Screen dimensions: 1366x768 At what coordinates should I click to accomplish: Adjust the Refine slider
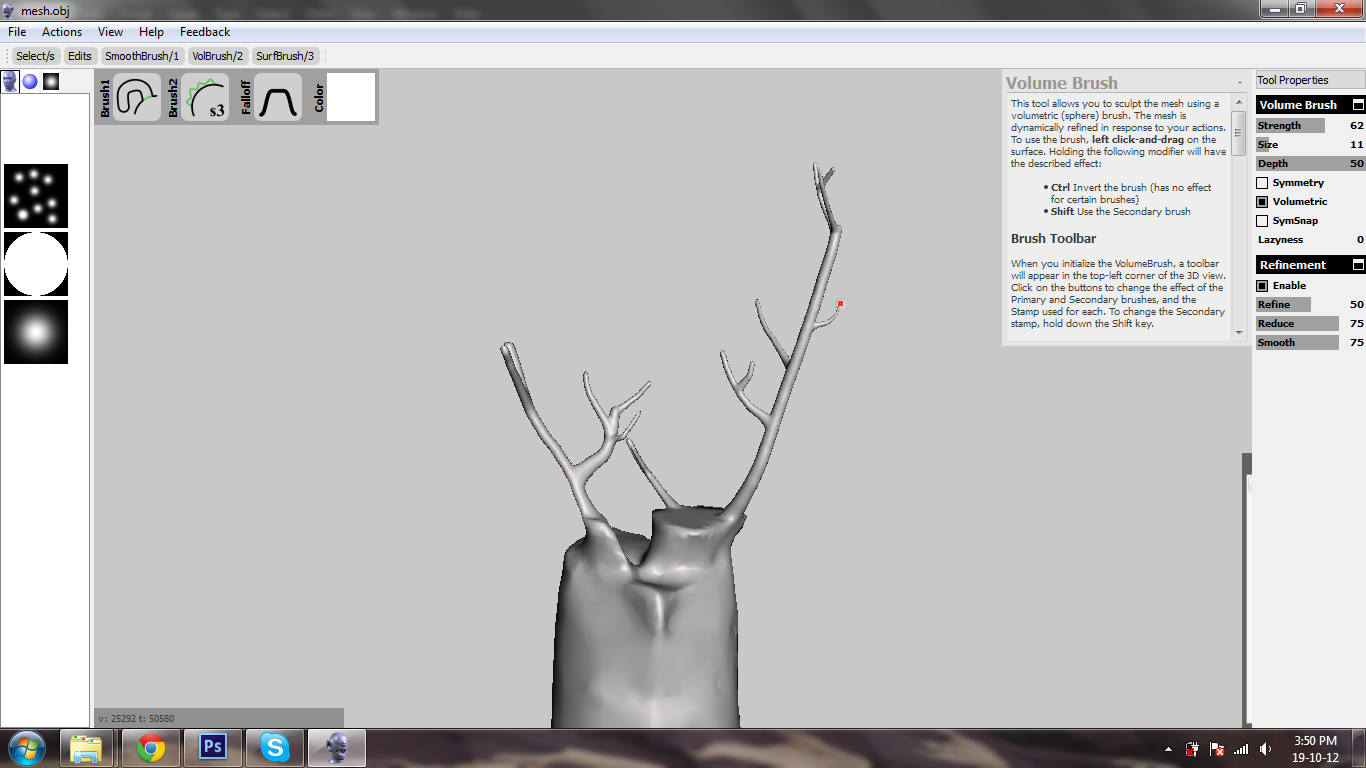point(1310,305)
